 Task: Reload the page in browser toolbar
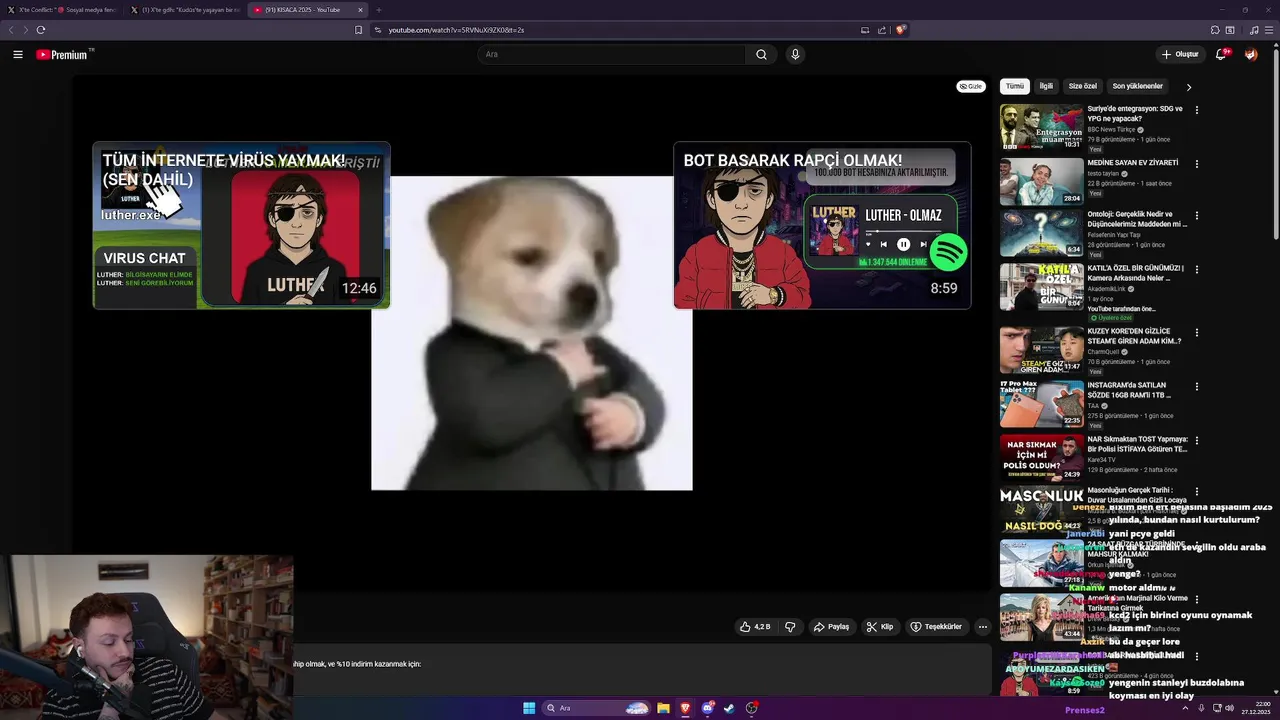40,30
